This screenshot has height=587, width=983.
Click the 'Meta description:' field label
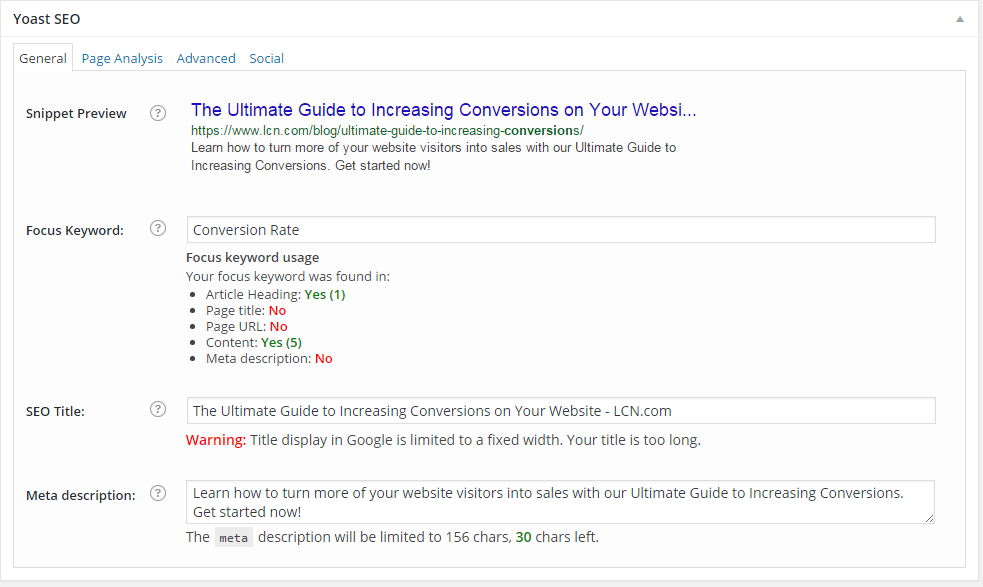[81, 495]
